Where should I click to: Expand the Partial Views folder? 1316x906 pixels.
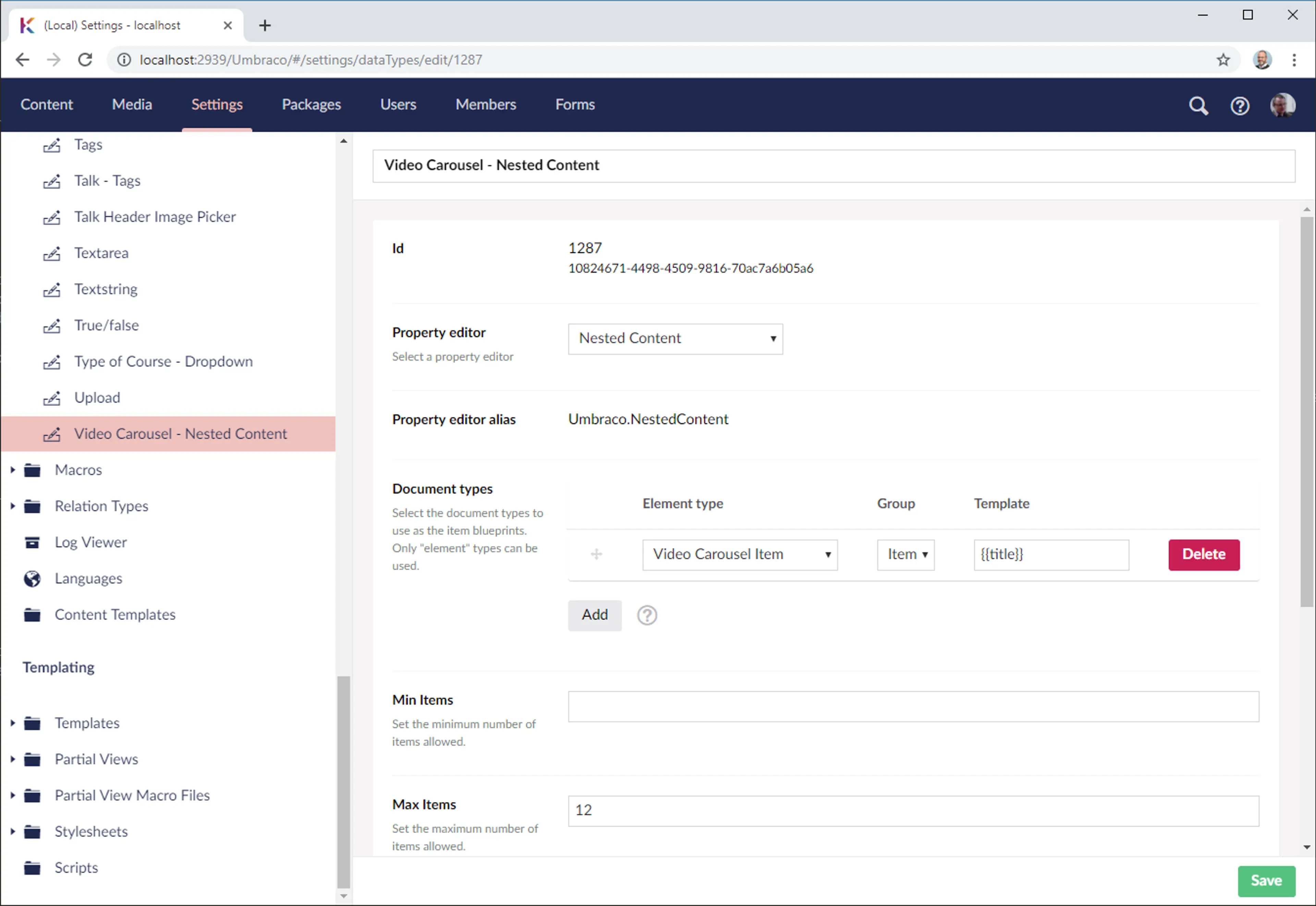[x=12, y=759]
